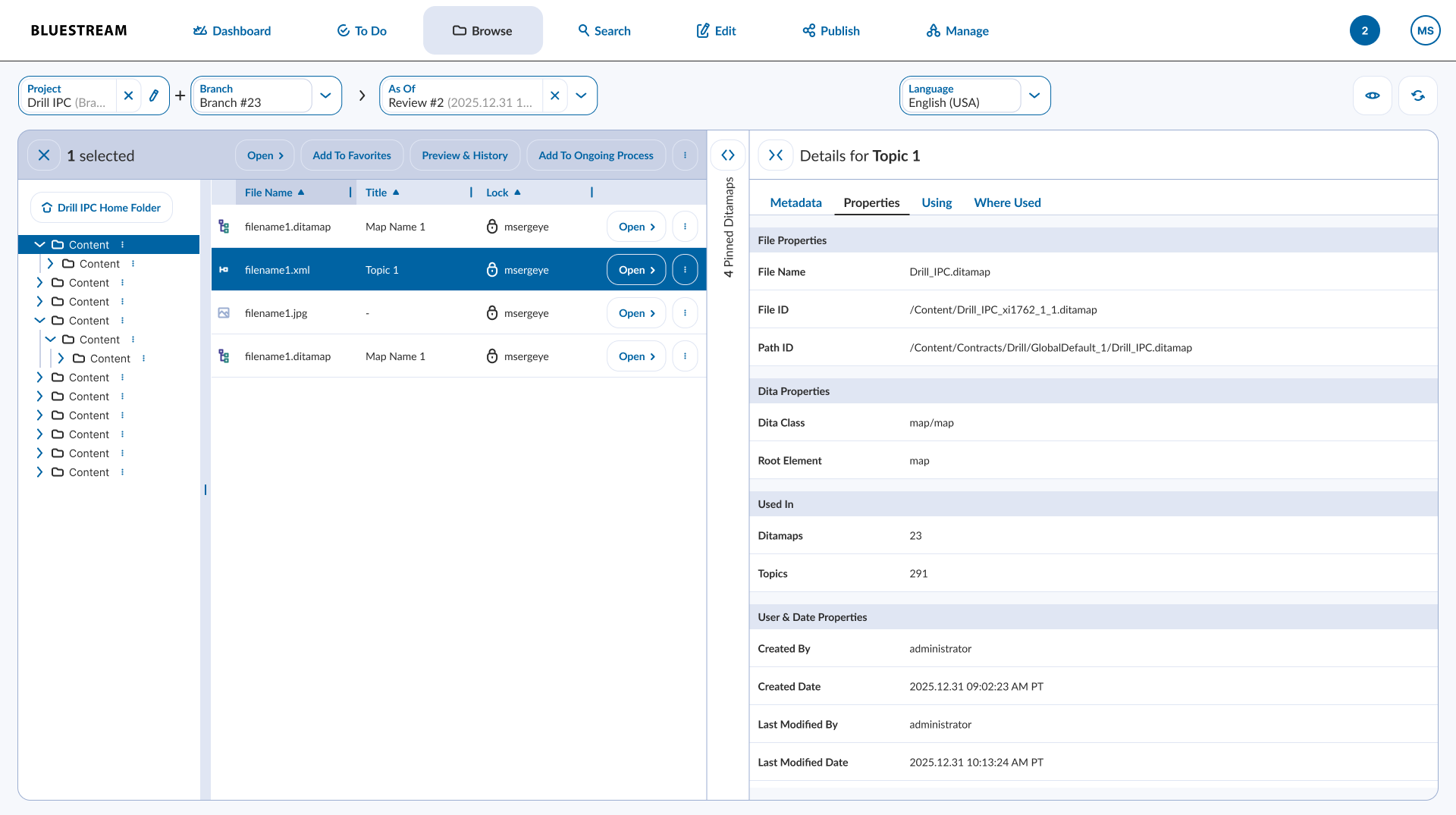Open the filename1.jpg file via Open button
This screenshot has width=1456, height=815.
tap(636, 313)
